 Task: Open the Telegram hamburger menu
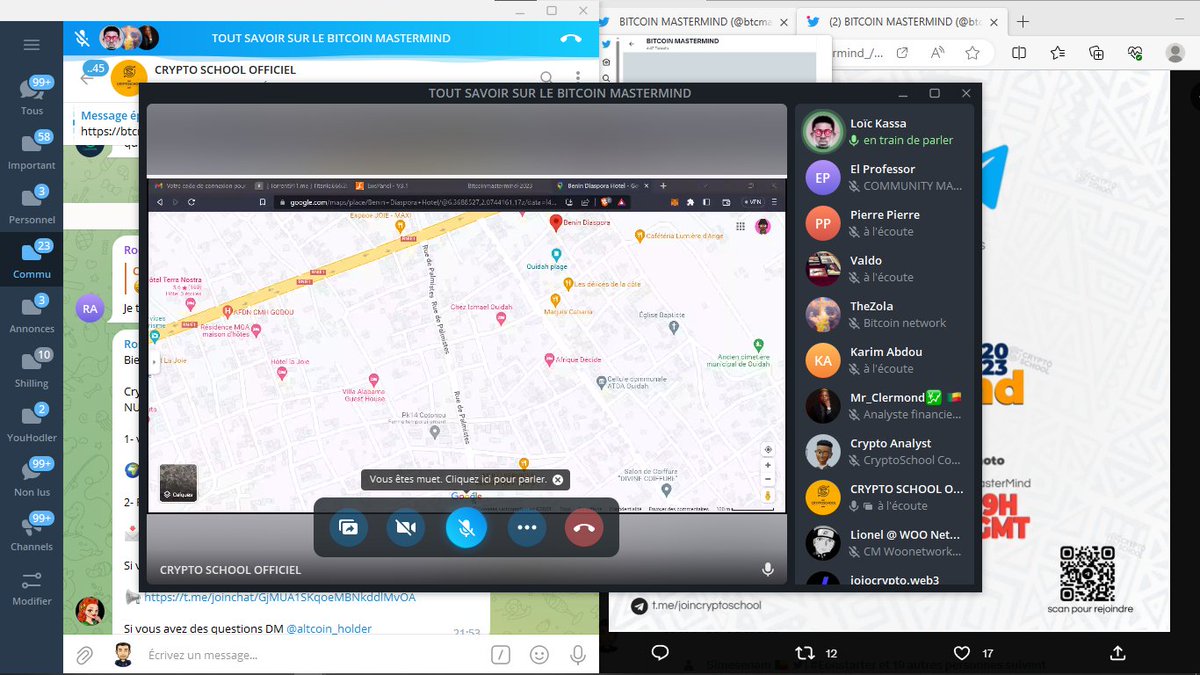(31, 44)
